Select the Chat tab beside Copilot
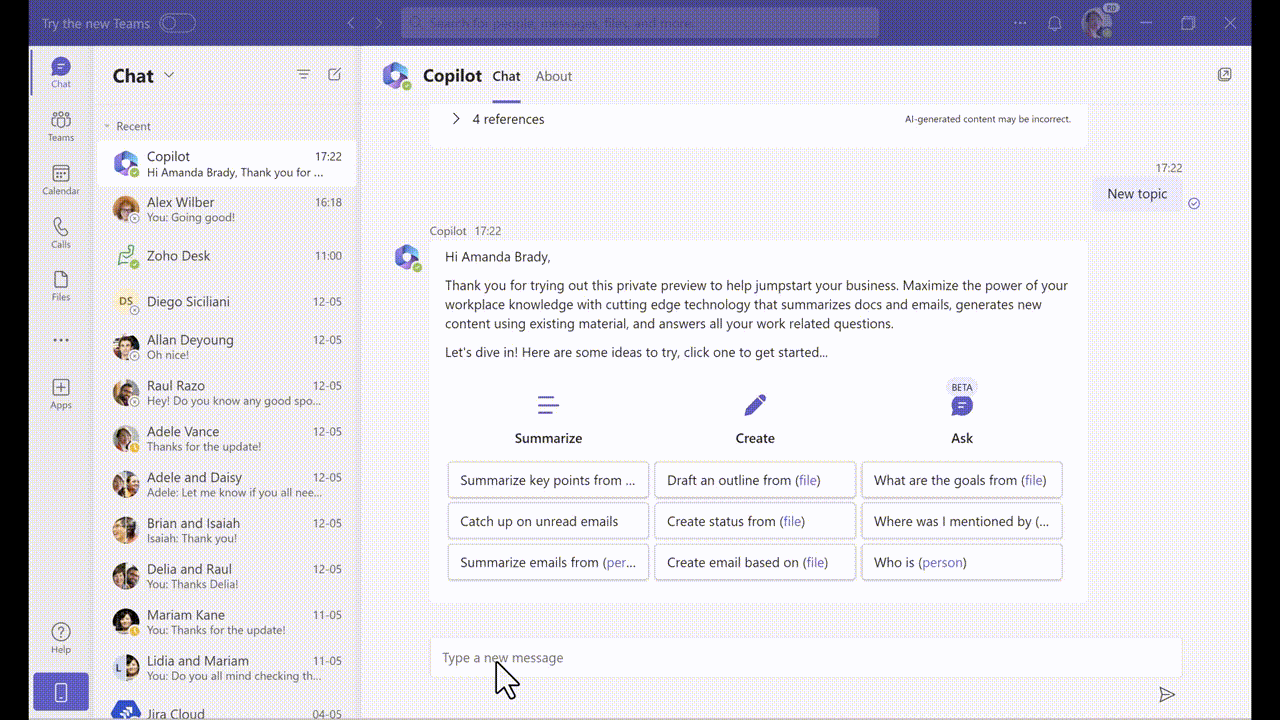This screenshot has height=720, width=1280. (506, 76)
